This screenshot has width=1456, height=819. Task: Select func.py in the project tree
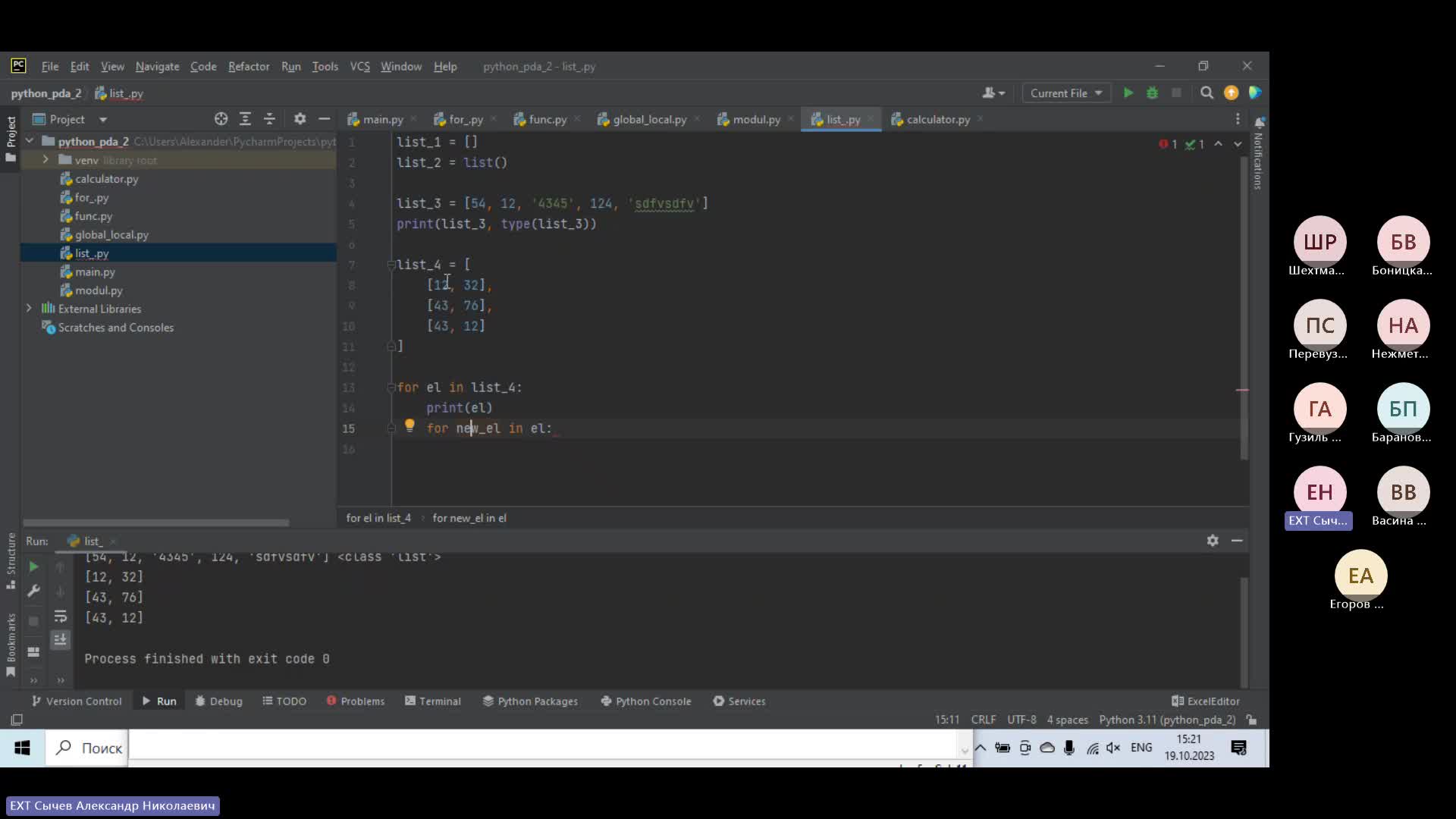click(93, 215)
